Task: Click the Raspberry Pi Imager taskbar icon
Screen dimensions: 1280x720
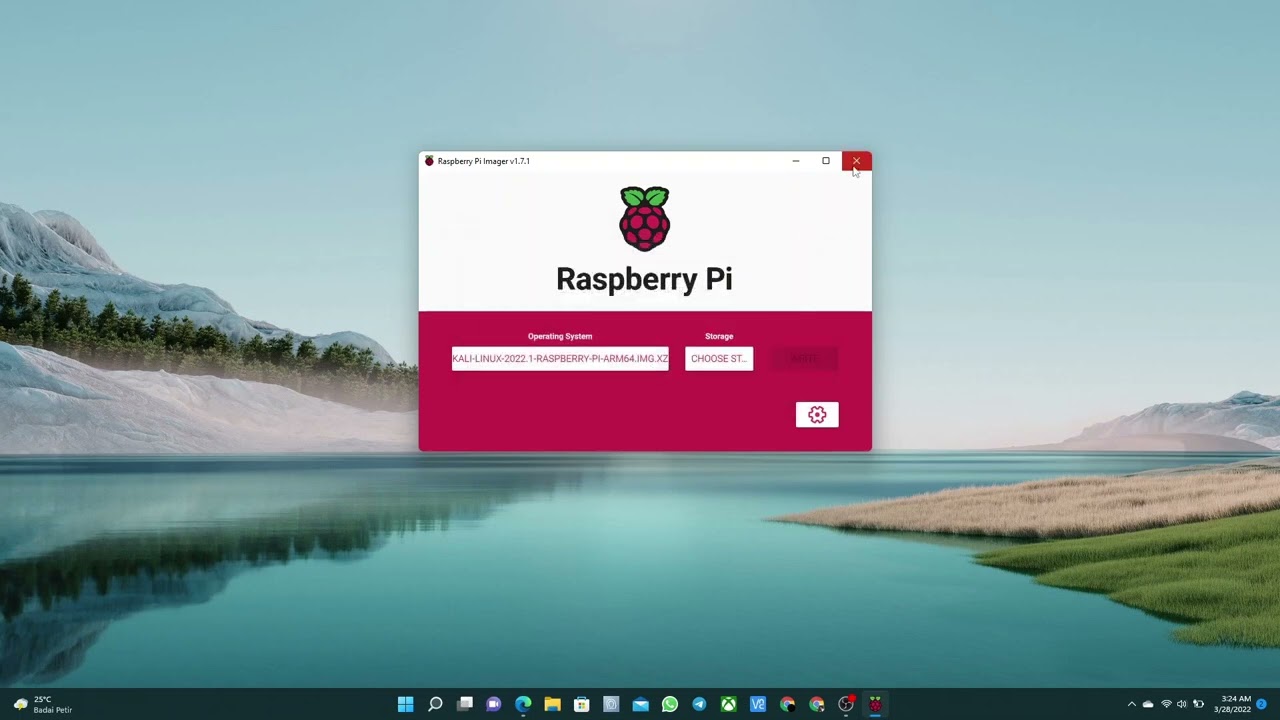Action: (875, 704)
